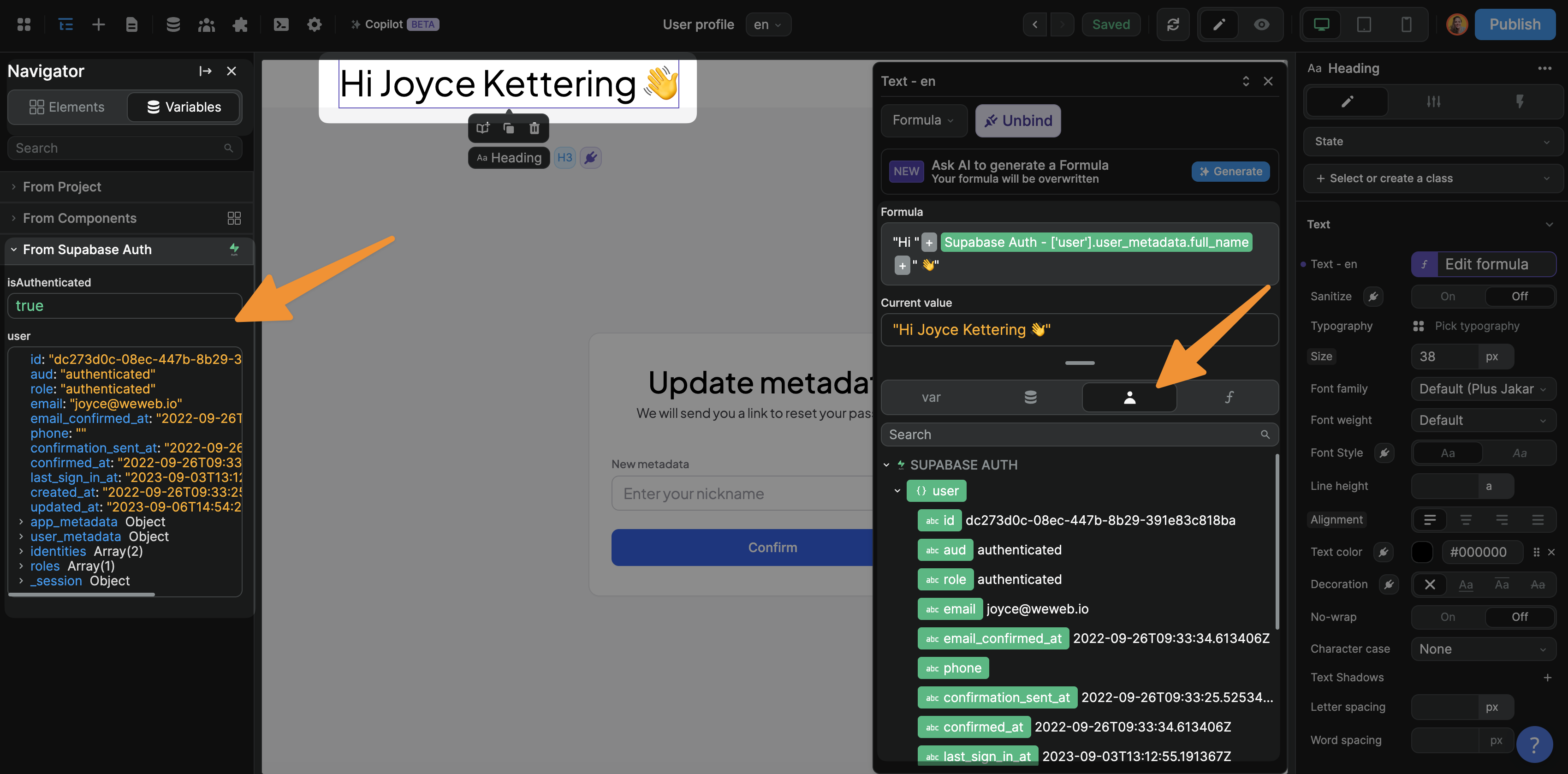
Task: Open the var tab in formula panel
Action: point(931,398)
